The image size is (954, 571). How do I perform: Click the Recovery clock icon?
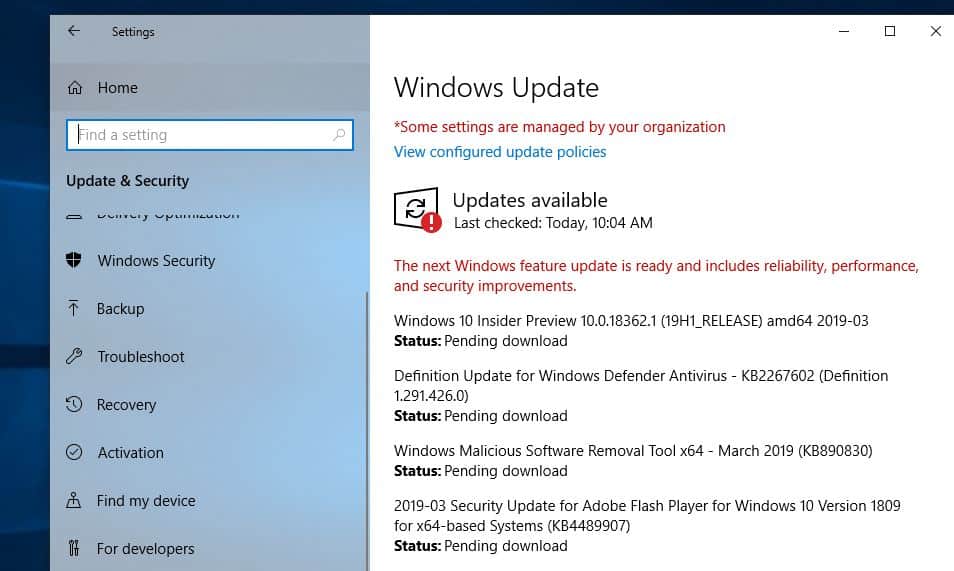[x=74, y=404]
